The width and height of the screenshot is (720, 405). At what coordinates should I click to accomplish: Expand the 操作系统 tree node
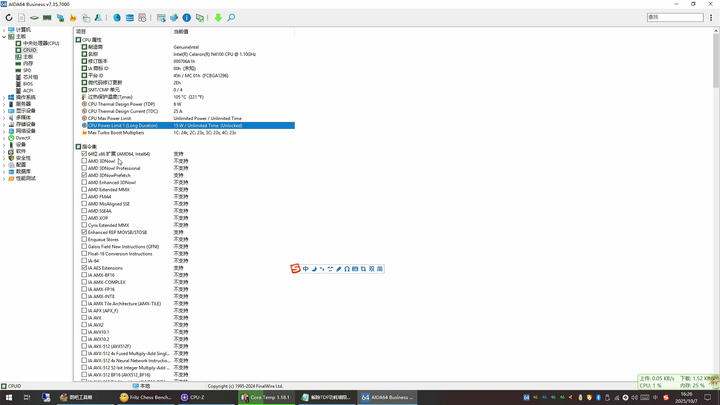tap(4, 97)
